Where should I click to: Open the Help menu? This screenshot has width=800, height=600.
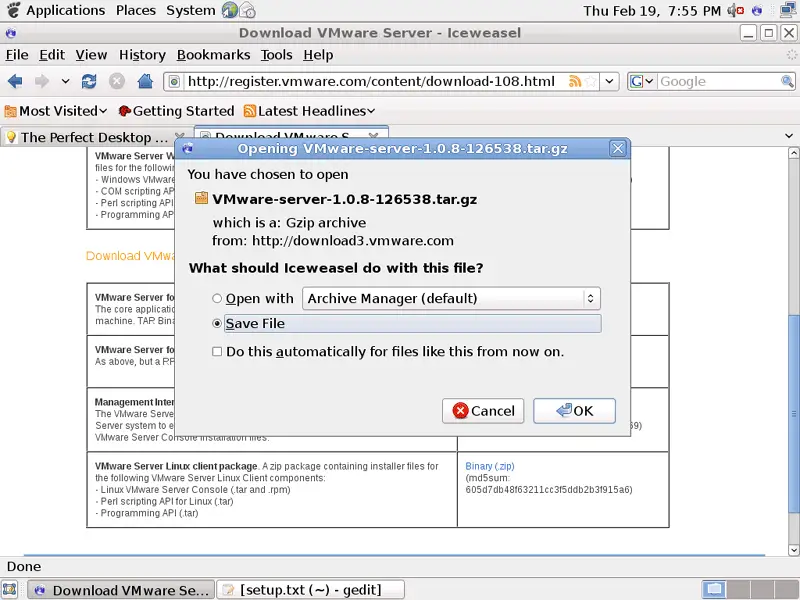point(318,55)
